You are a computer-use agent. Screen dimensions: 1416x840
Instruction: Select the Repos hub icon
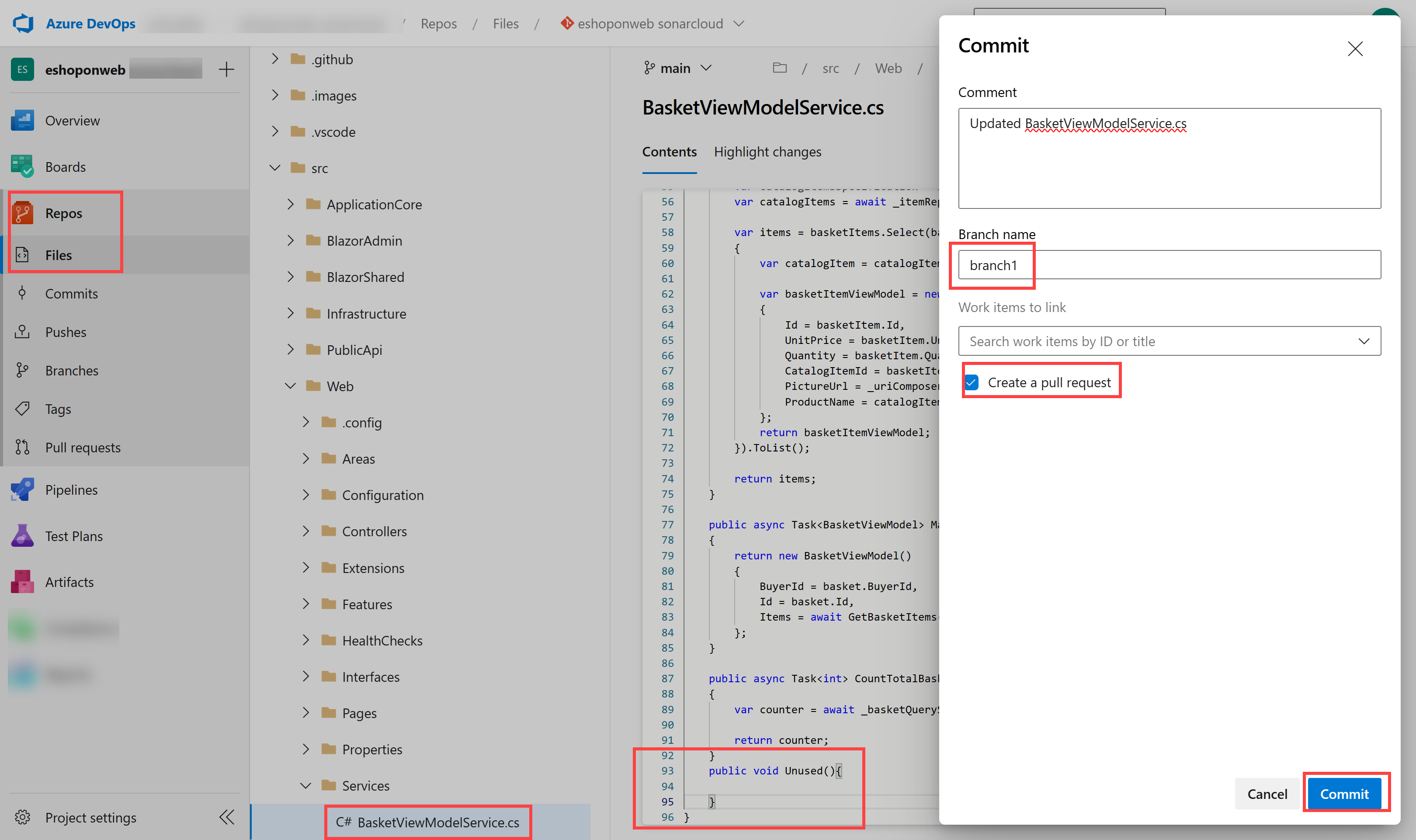tap(22, 213)
